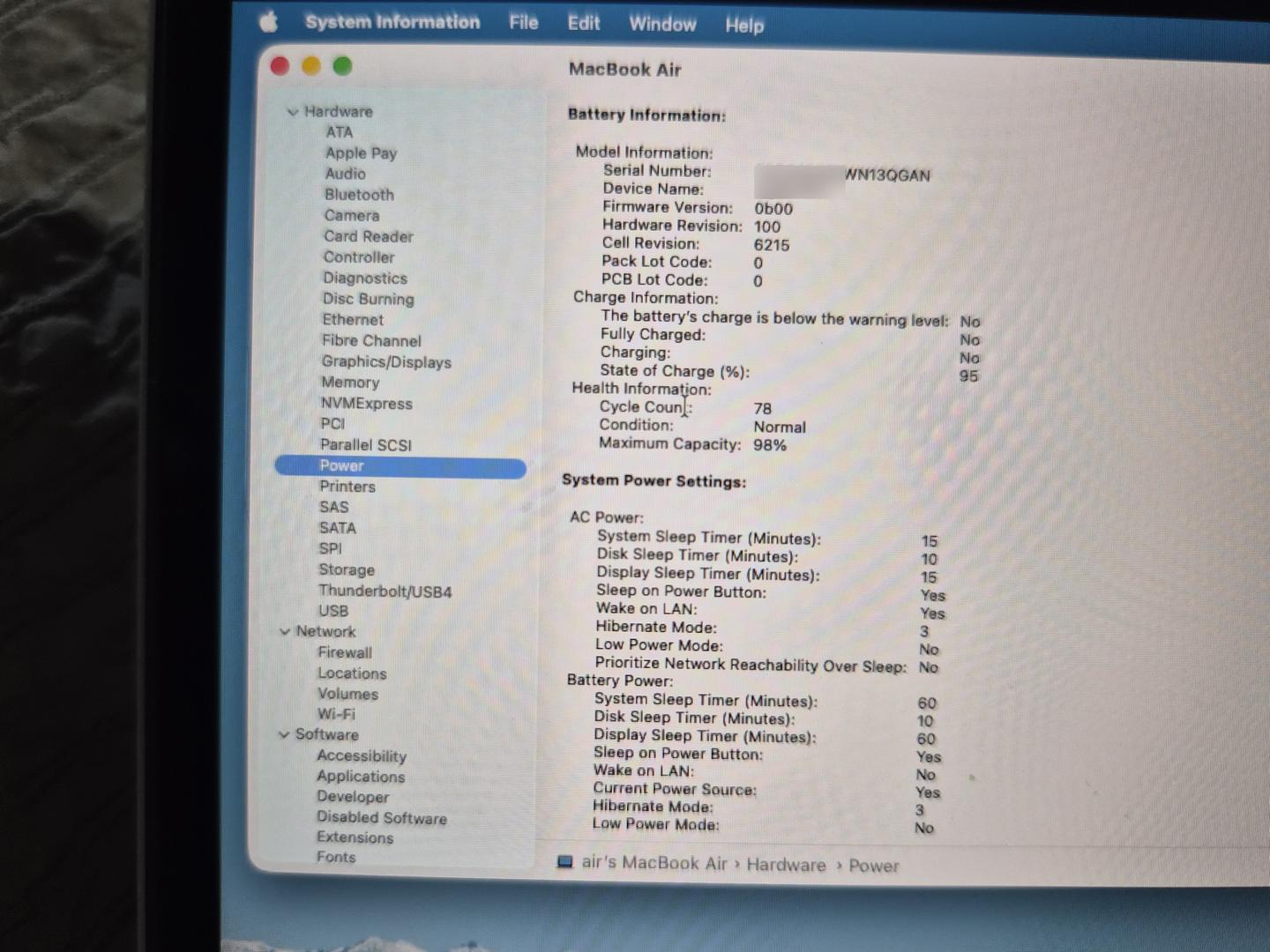Open the Edit menu
The height and width of the screenshot is (952, 1270).
[x=583, y=24]
